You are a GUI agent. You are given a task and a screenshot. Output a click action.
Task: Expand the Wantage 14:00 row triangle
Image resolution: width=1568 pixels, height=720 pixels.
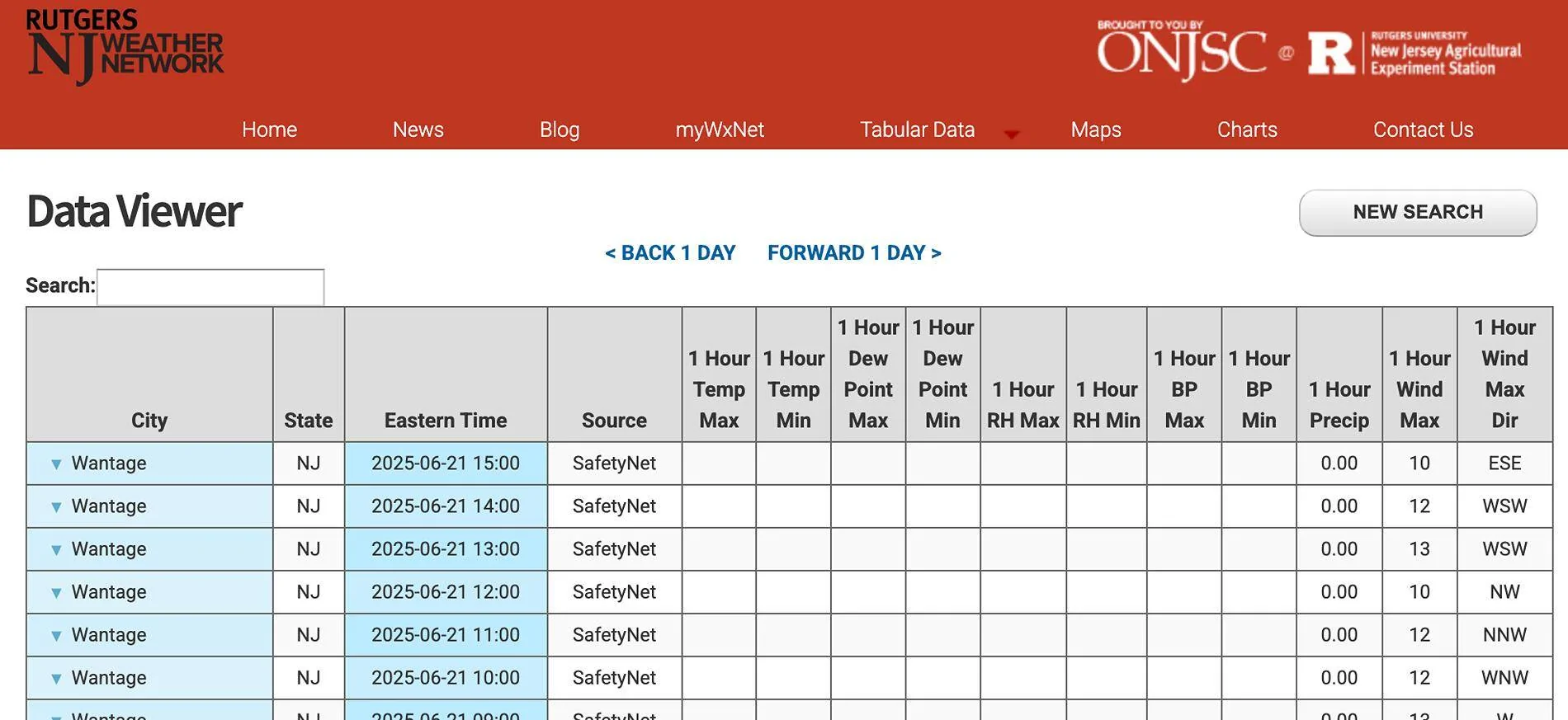56,507
